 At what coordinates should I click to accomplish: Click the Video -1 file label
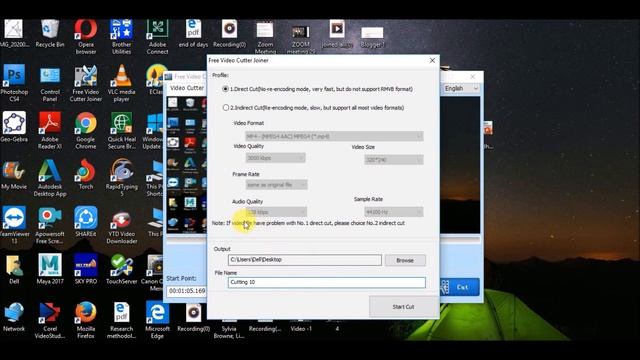(x=301, y=329)
